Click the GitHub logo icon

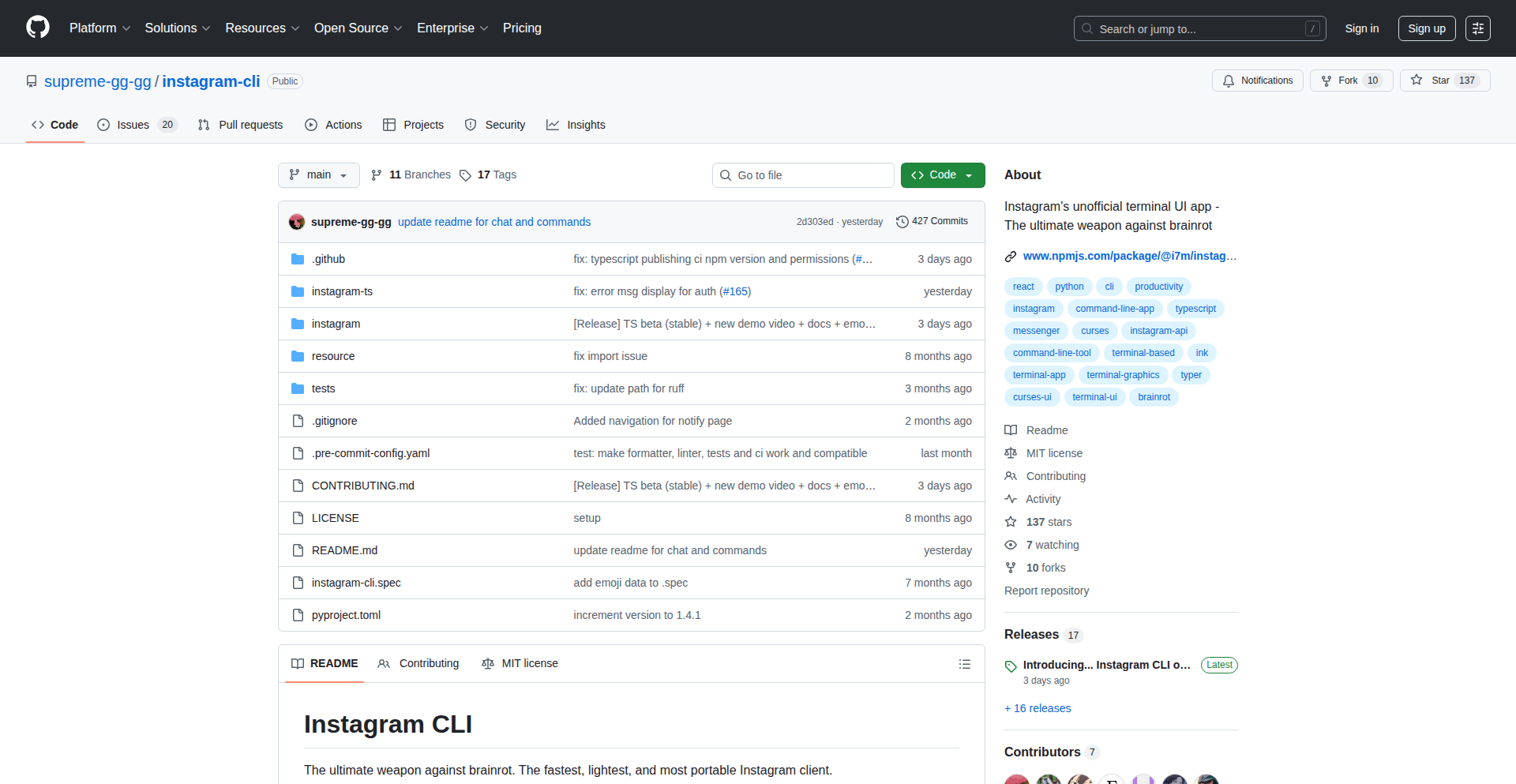38,28
